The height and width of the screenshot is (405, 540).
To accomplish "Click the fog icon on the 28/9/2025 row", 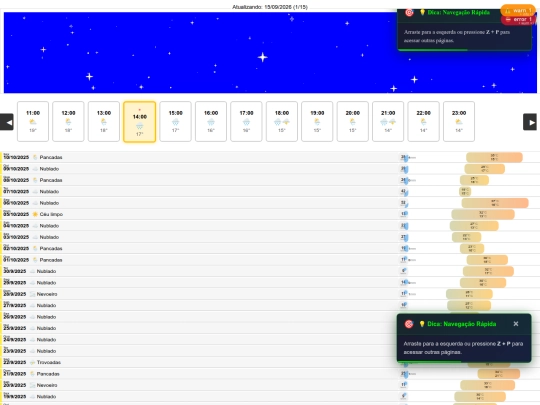I will click(x=32, y=294).
